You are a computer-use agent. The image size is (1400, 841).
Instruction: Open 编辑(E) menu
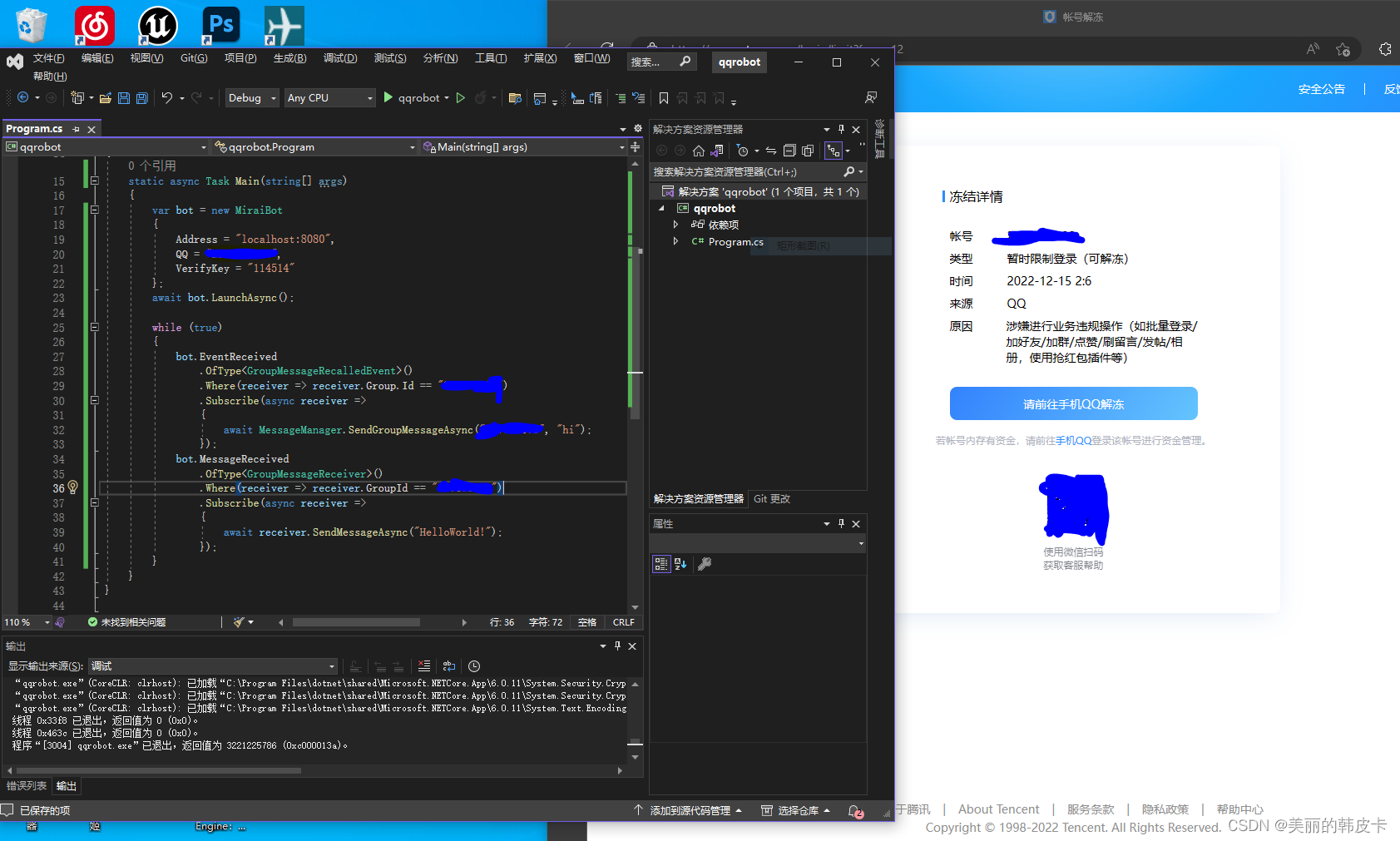coord(97,58)
